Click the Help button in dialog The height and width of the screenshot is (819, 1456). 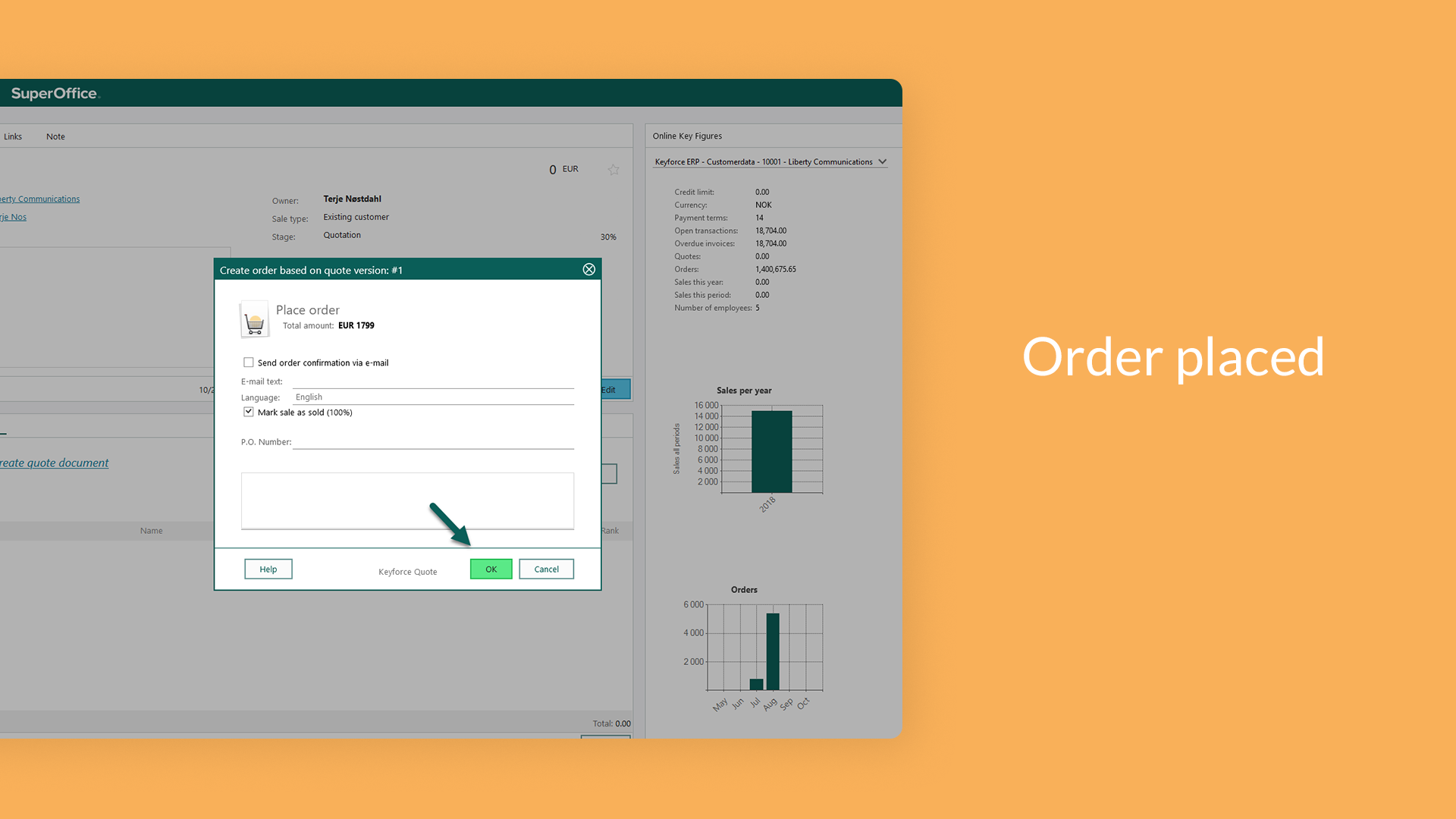click(267, 569)
